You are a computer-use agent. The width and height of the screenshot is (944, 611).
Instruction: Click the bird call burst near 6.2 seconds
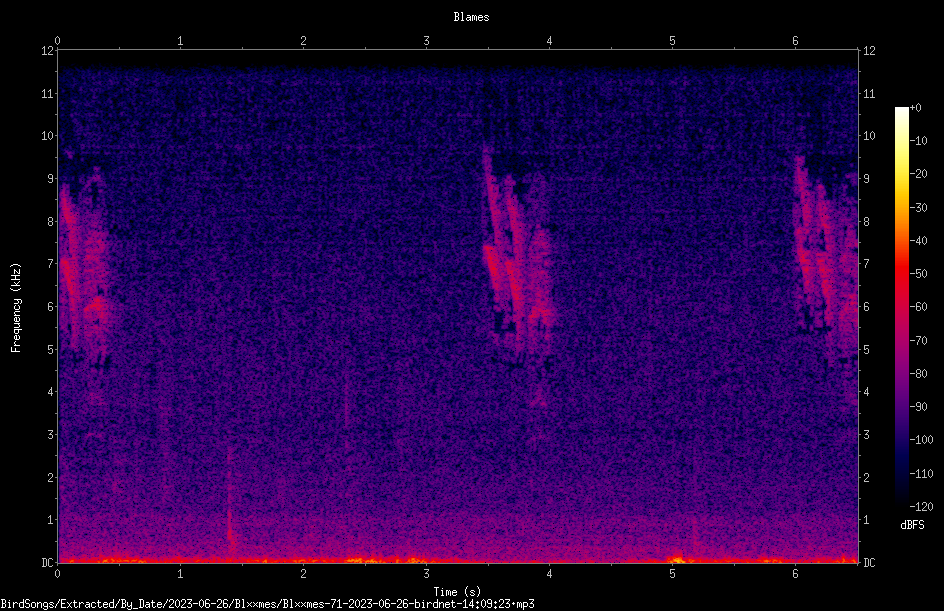click(826, 259)
